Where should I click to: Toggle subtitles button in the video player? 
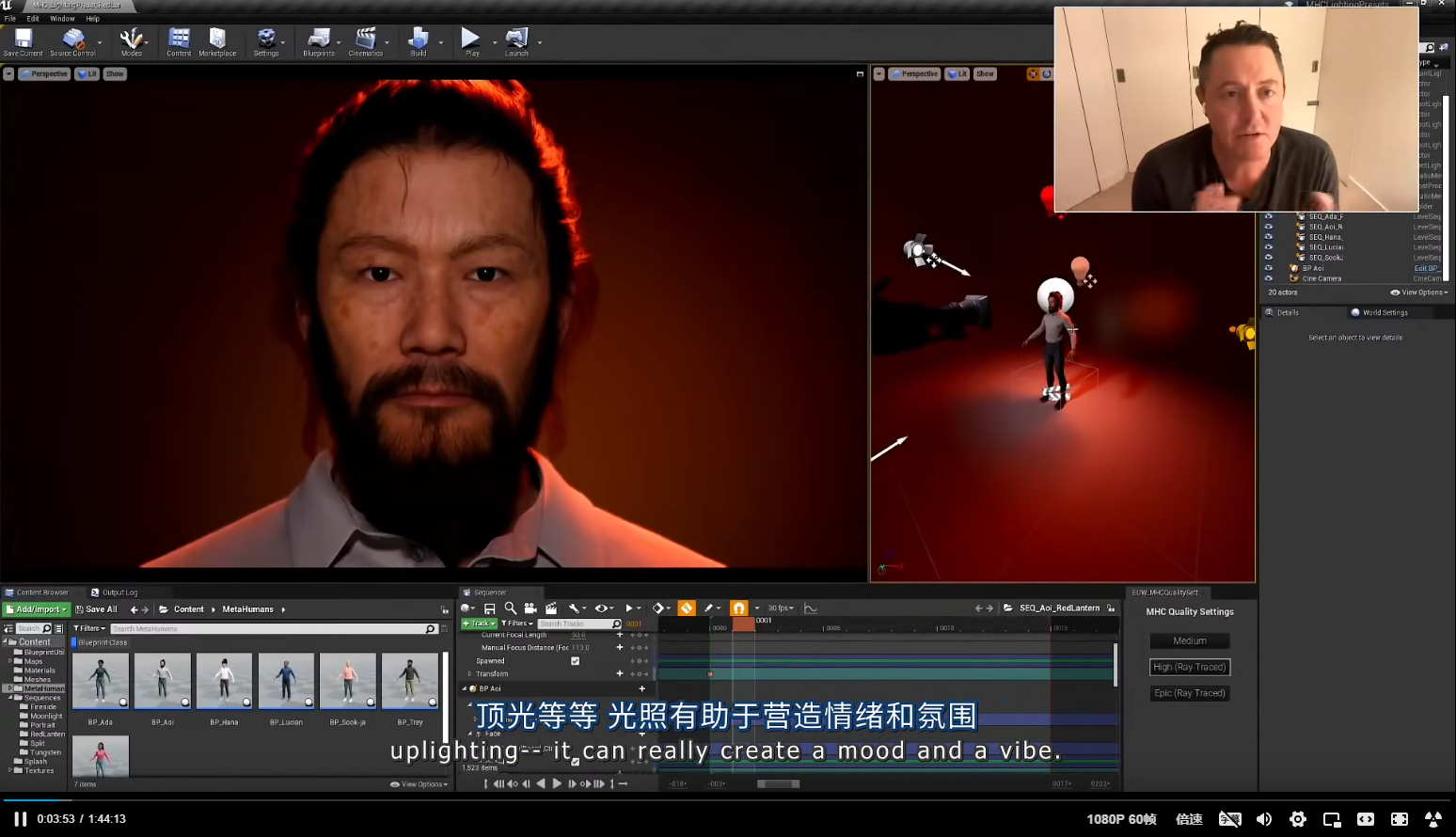tap(1230, 819)
